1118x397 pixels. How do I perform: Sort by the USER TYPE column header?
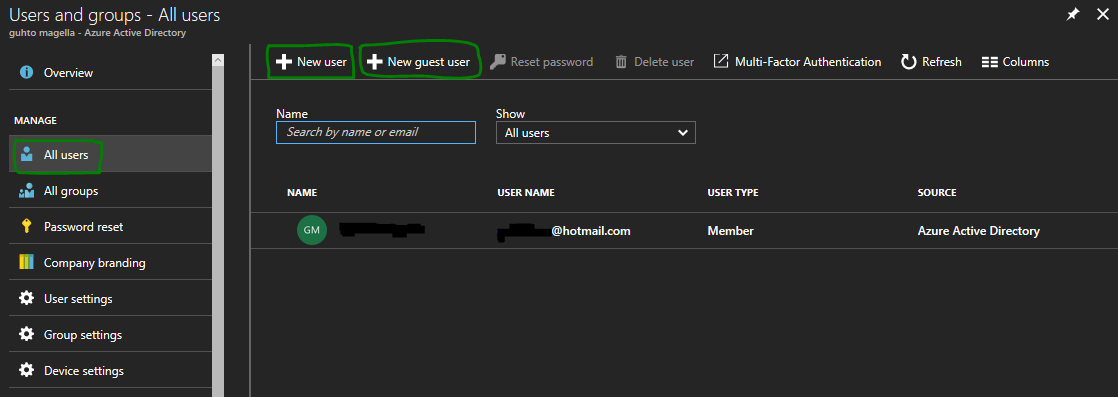[732, 192]
